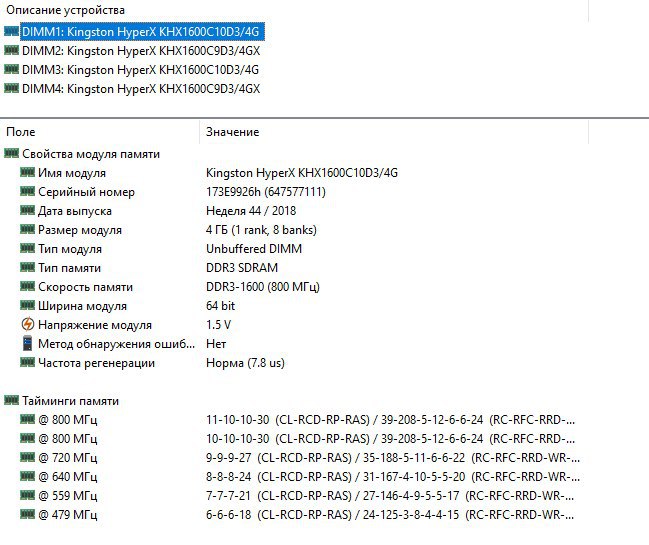Click the memory chip icon beside DIMM3

click(x=11, y=69)
